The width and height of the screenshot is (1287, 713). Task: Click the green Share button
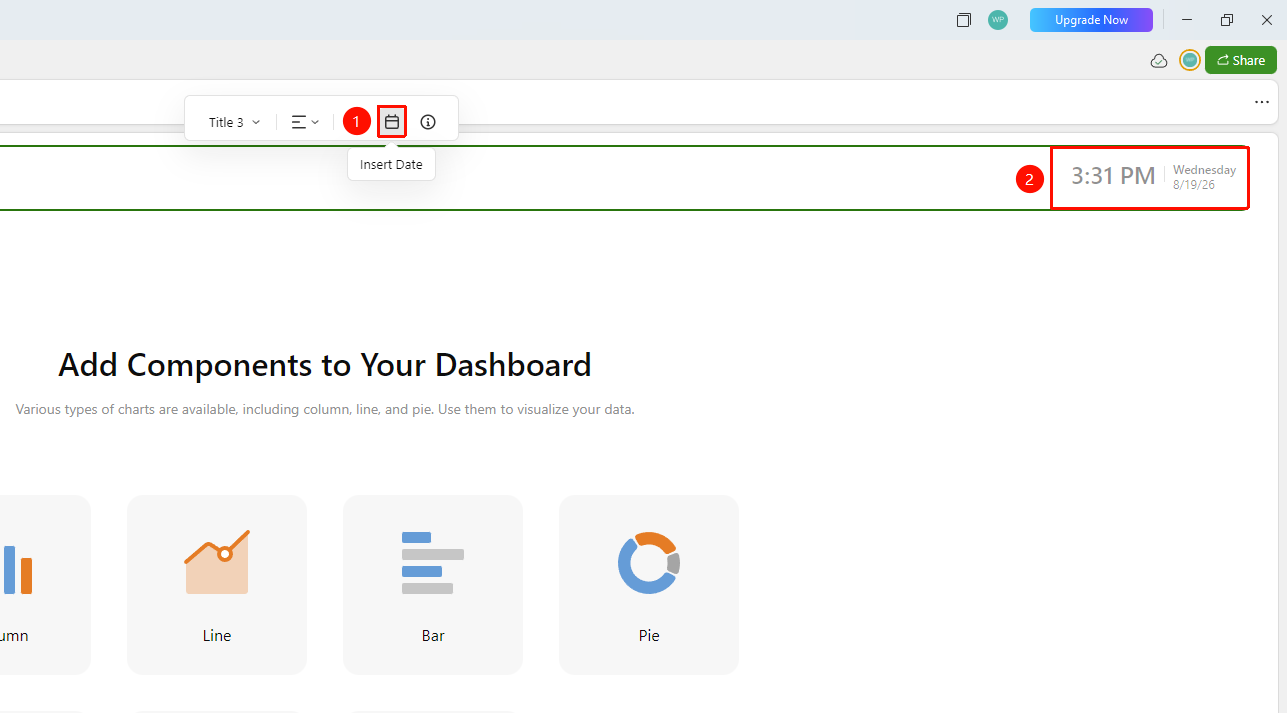1241,60
